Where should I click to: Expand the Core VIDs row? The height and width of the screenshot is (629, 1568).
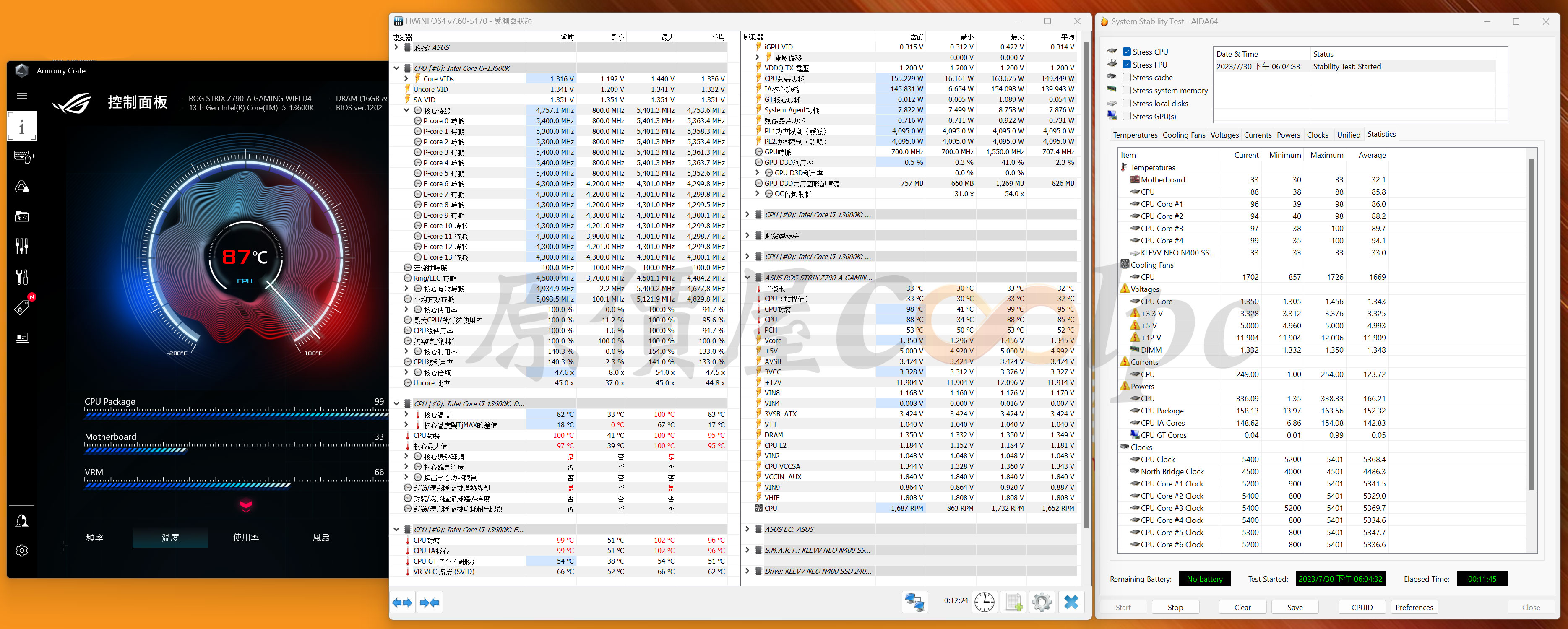coord(406,78)
